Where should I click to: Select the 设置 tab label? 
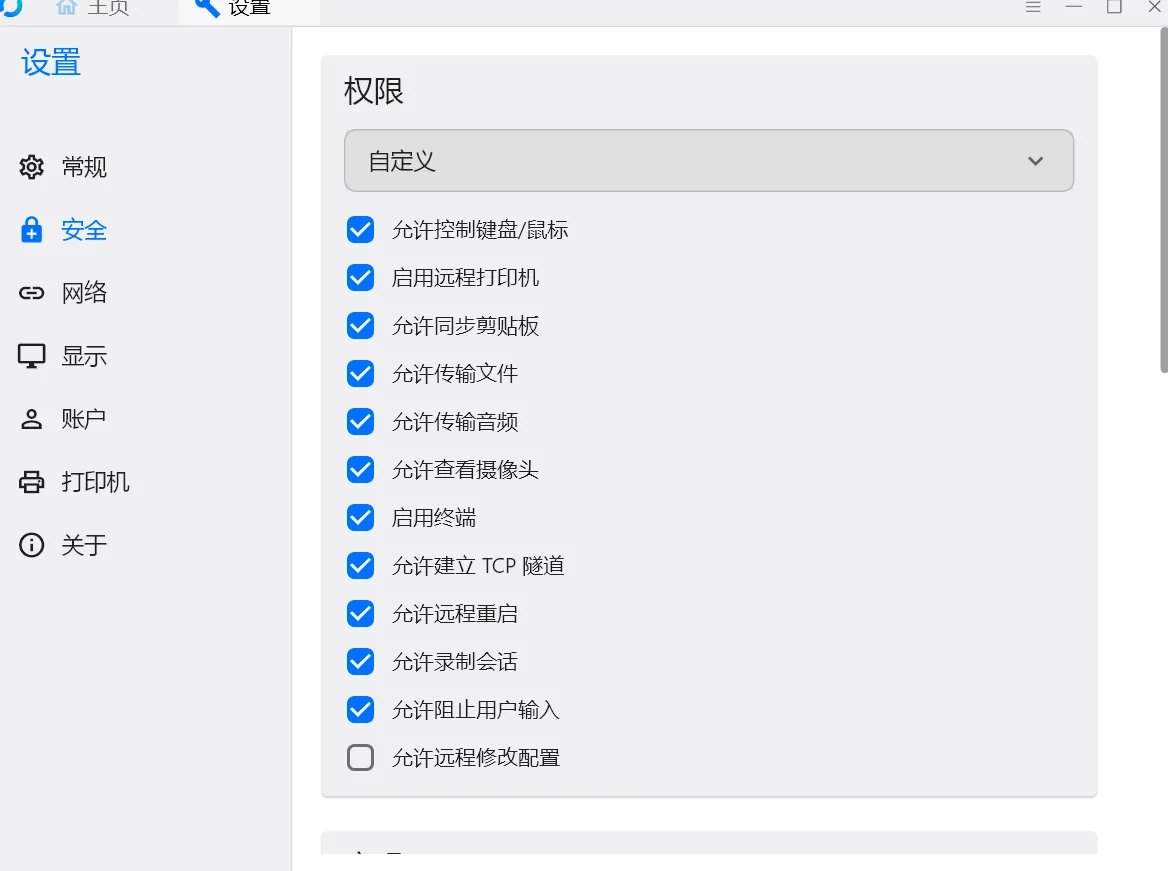(x=250, y=8)
